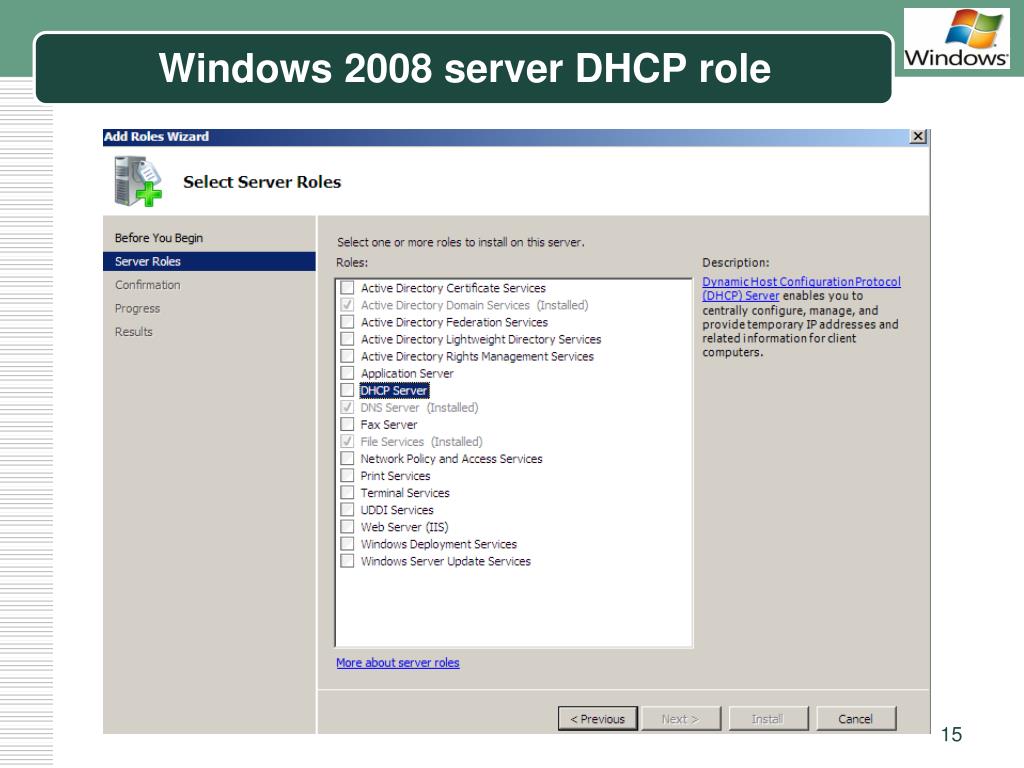The image size is (1024, 768).
Task: Click the server-with-plus wizard icon
Action: coord(138,181)
